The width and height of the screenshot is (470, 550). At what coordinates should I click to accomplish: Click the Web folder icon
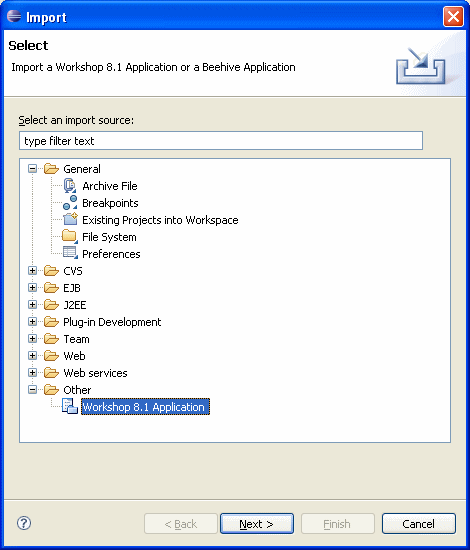[x=51, y=356]
